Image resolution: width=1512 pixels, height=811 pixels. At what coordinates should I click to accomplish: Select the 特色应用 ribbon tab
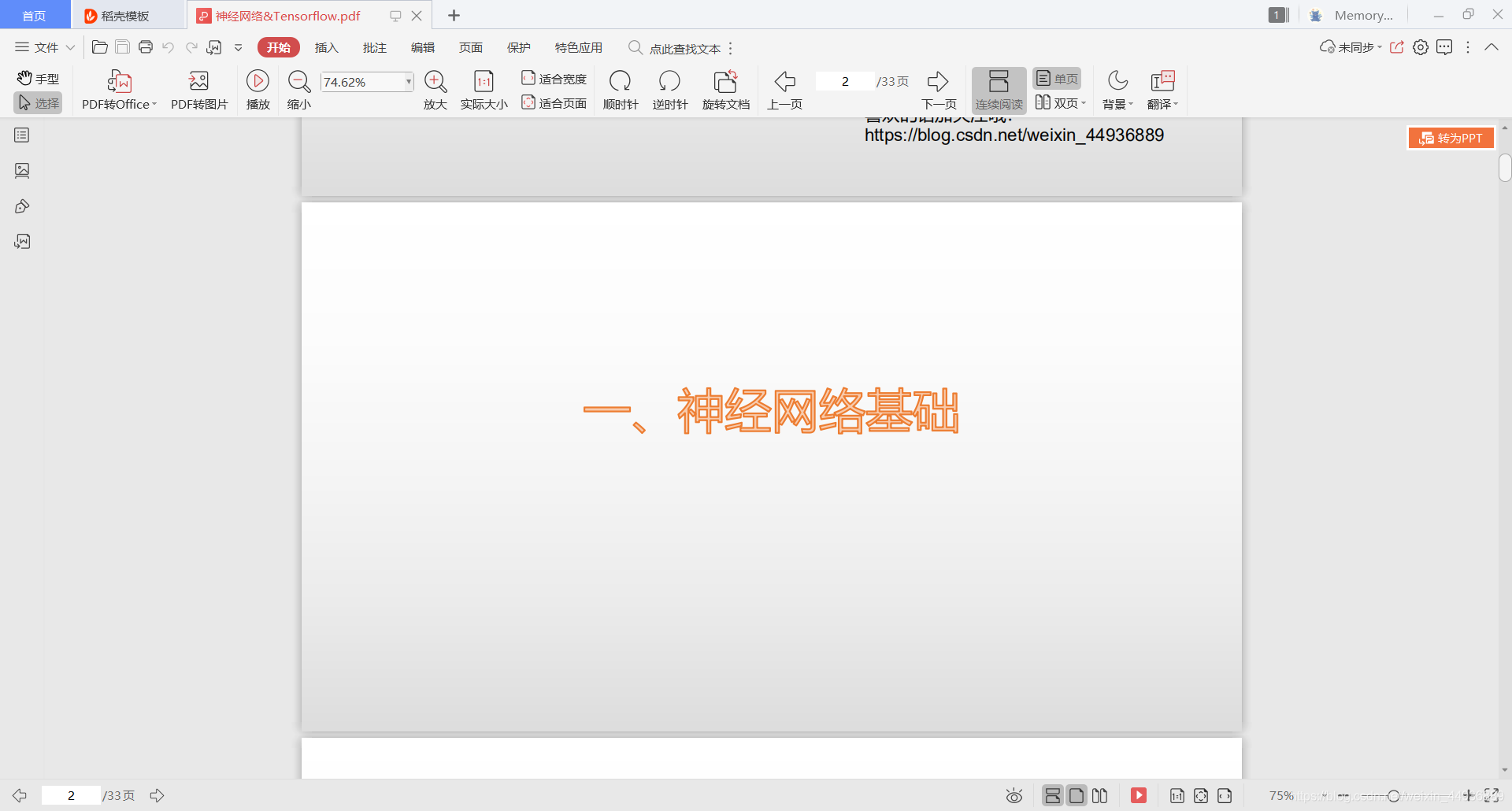point(579,47)
